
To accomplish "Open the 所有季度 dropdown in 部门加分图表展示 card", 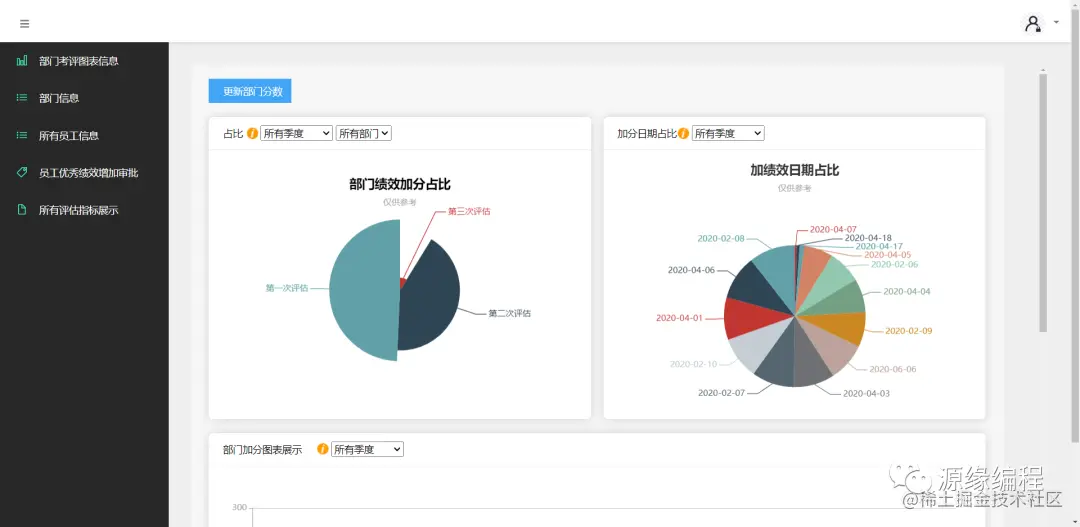I will tap(367, 449).
